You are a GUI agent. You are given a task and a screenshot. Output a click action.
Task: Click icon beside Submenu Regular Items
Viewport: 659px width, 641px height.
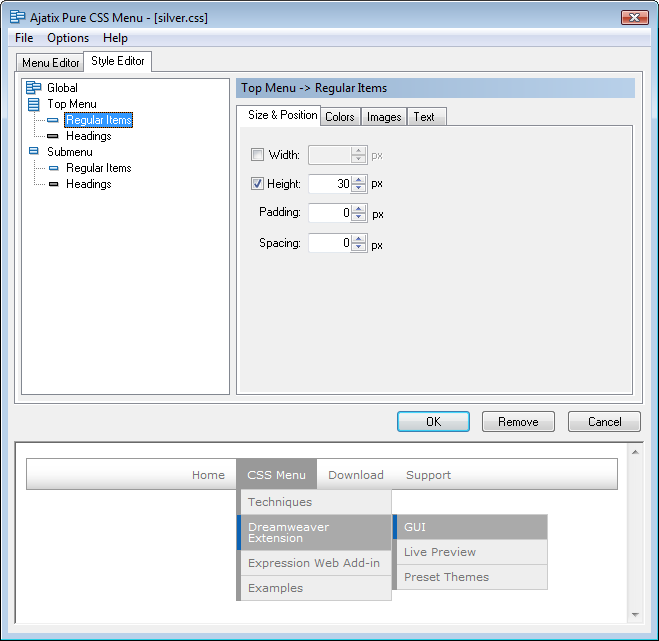[x=53, y=168]
